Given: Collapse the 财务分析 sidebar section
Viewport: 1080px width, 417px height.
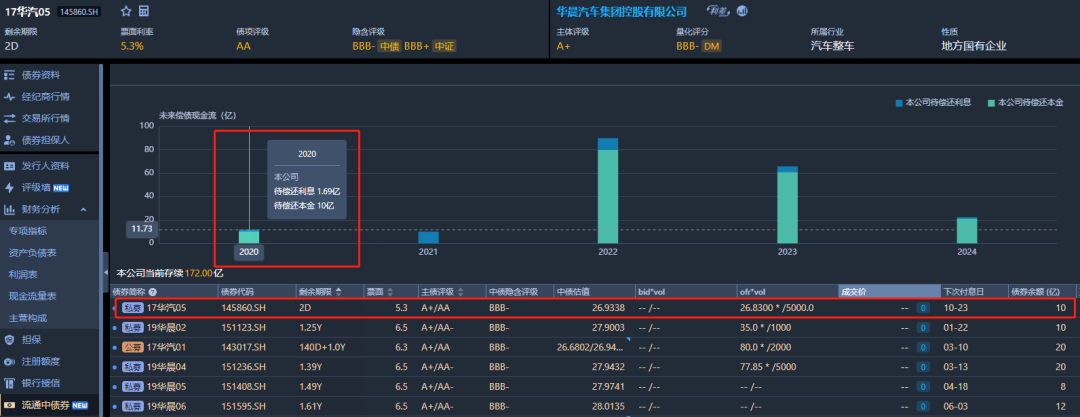Looking at the screenshot, I should pyautogui.click(x=84, y=209).
